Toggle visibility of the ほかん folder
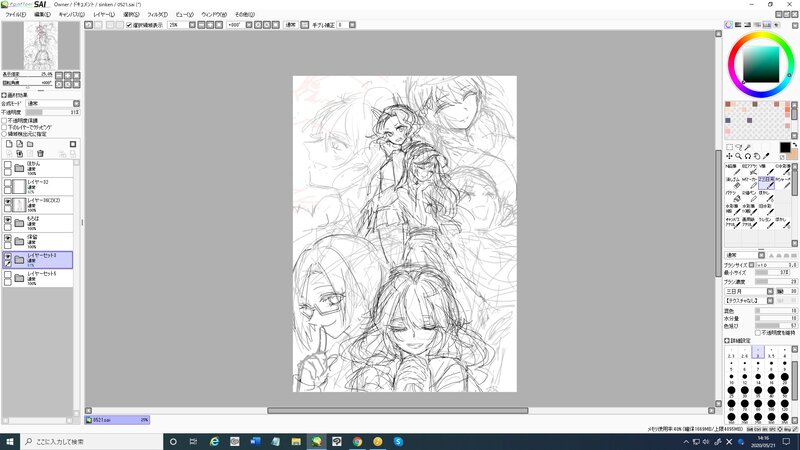The width and height of the screenshot is (800, 450). (8, 164)
